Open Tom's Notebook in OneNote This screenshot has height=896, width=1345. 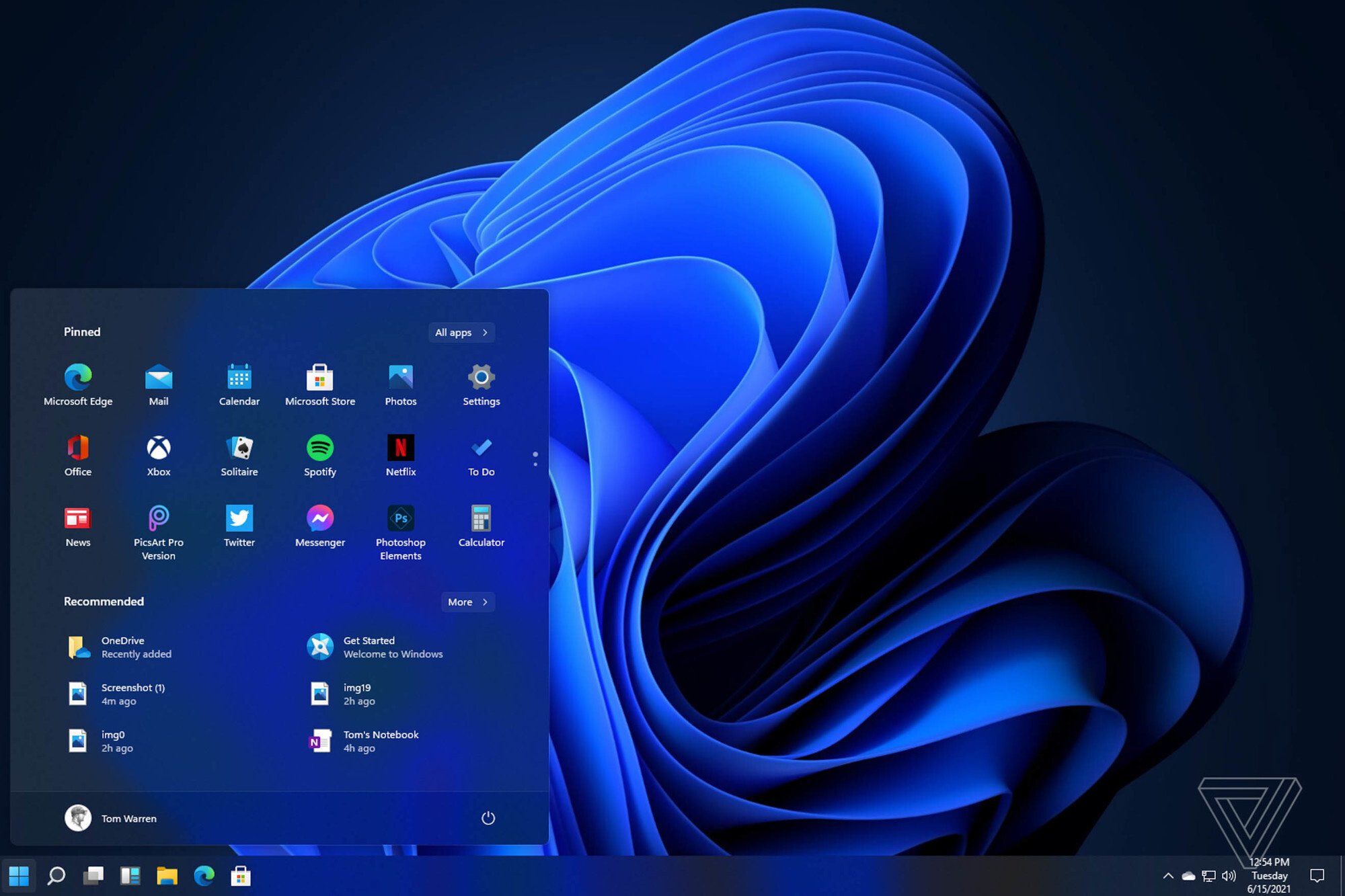pos(380,740)
